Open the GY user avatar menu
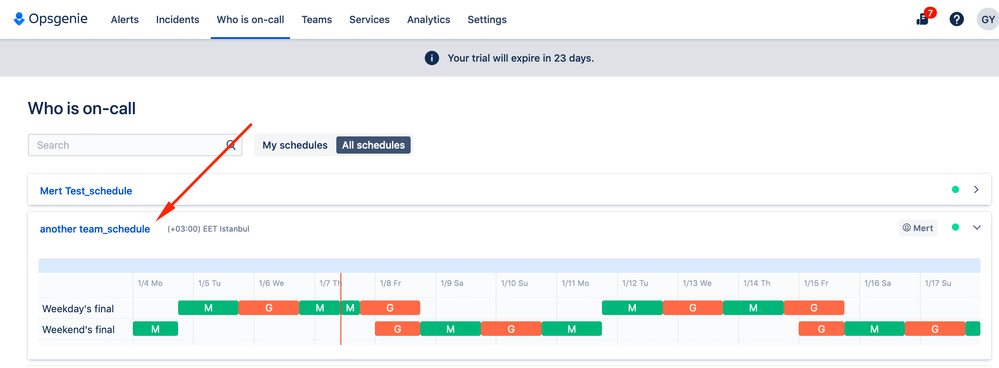 click(x=988, y=19)
